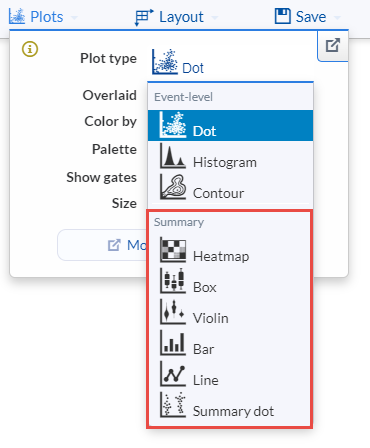370x448 pixels.
Task: Click the Contour lines icon
Action: click(173, 187)
